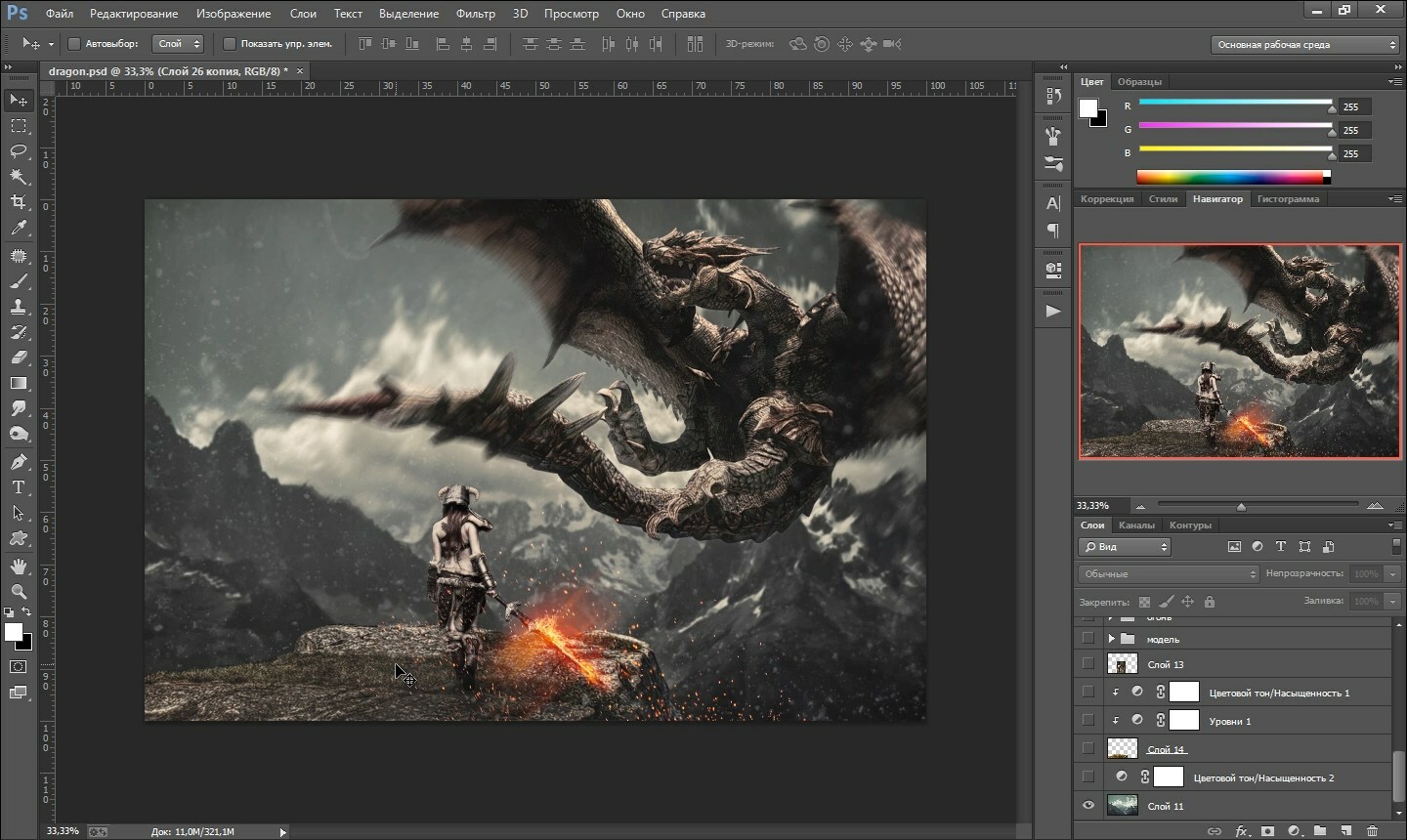
Task: Show Цветовой тон/Насыщенность 1 layer
Action: pyautogui.click(x=1088, y=693)
